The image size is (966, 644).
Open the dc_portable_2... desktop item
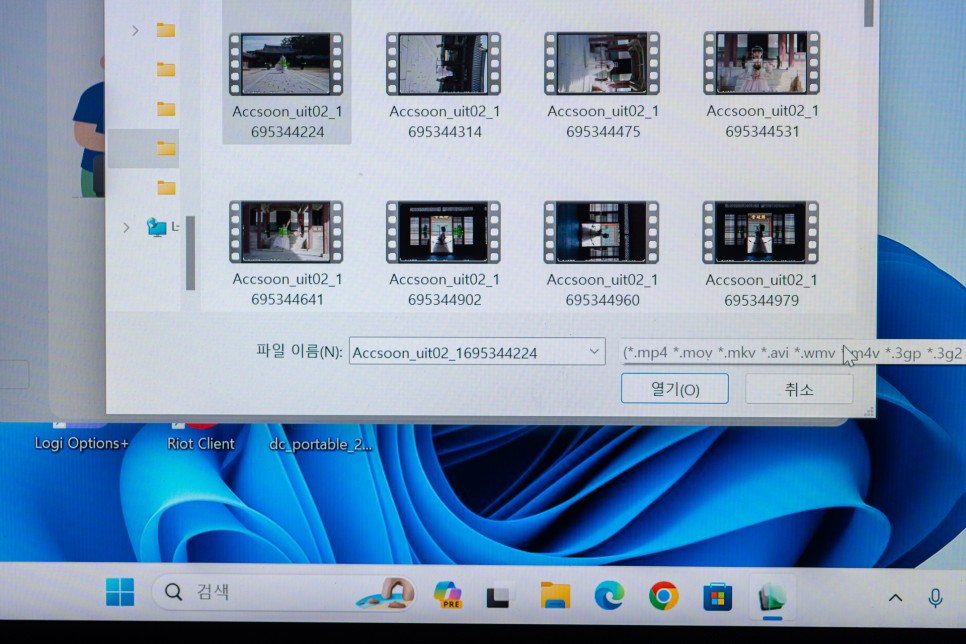[x=320, y=444]
